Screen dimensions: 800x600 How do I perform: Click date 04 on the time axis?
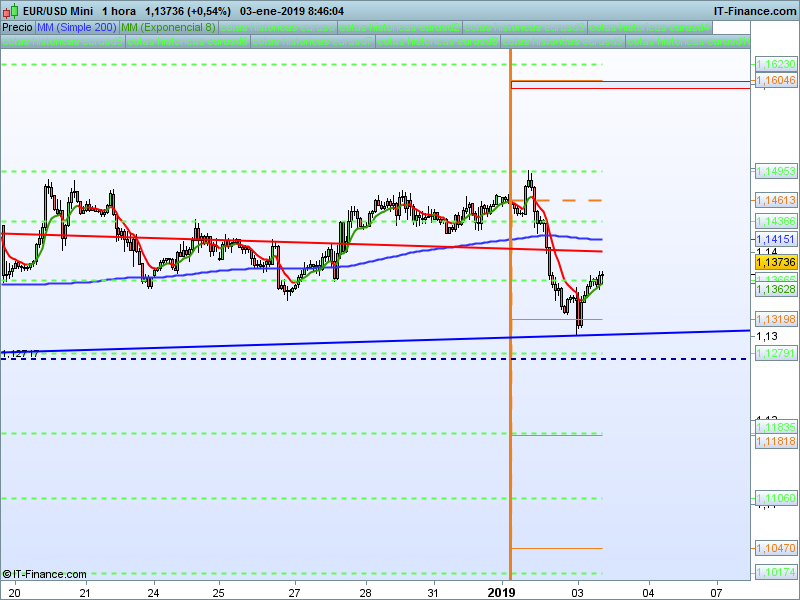click(x=648, y=593)
